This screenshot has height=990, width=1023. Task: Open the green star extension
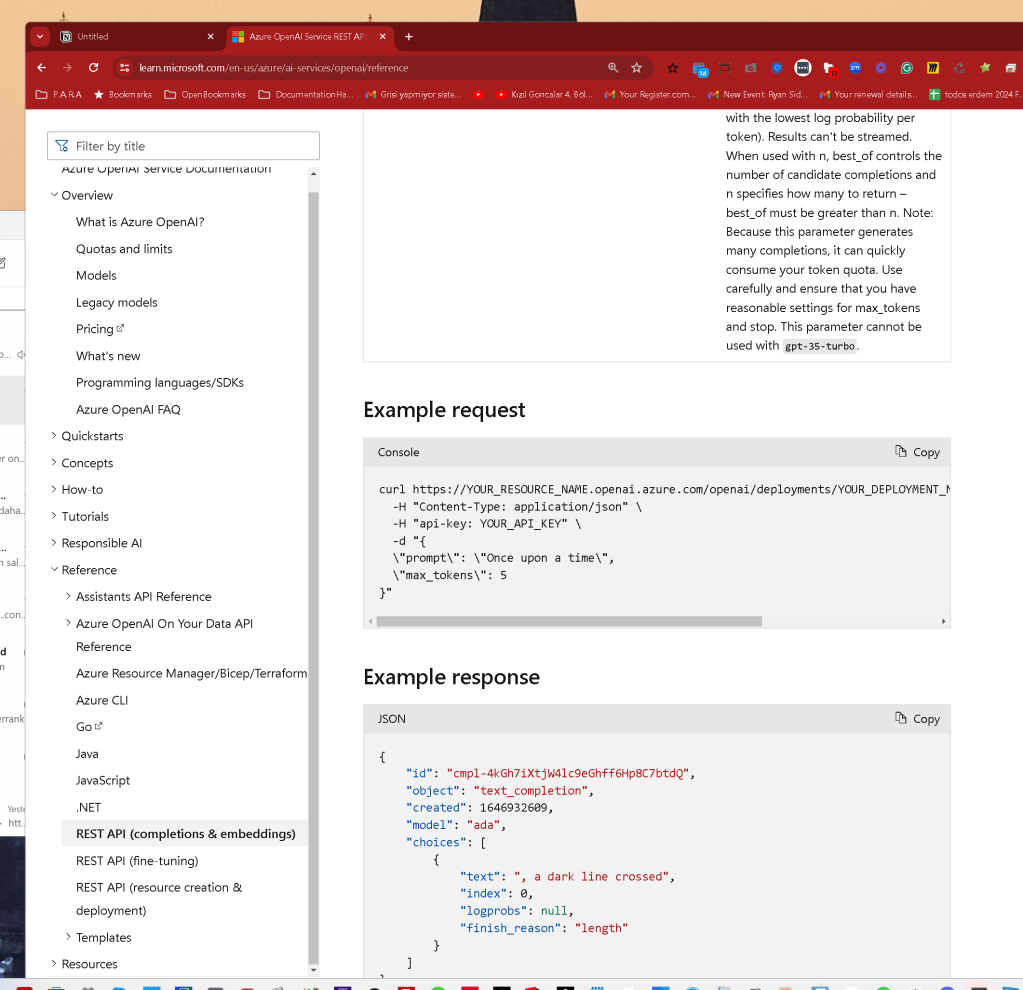pos(985,68)
